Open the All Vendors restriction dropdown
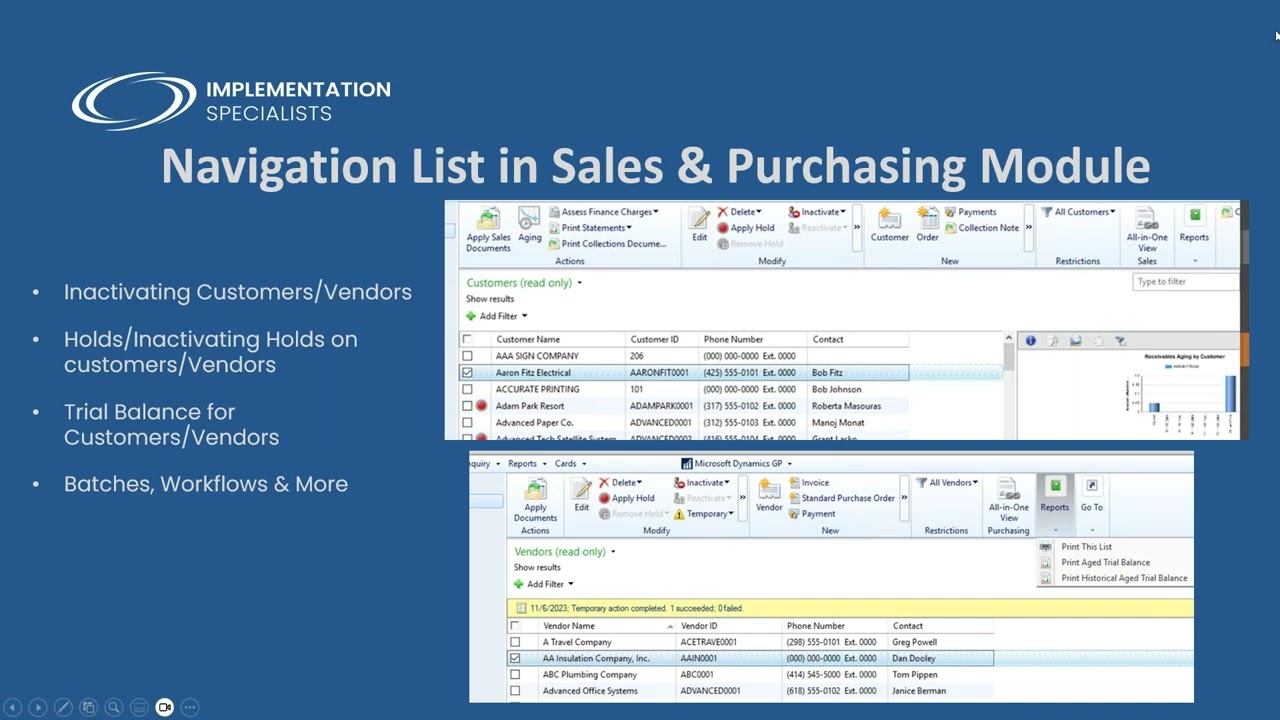Image resolution: width=1280 pixels, height=720 pixels. [x=947, y=483]
